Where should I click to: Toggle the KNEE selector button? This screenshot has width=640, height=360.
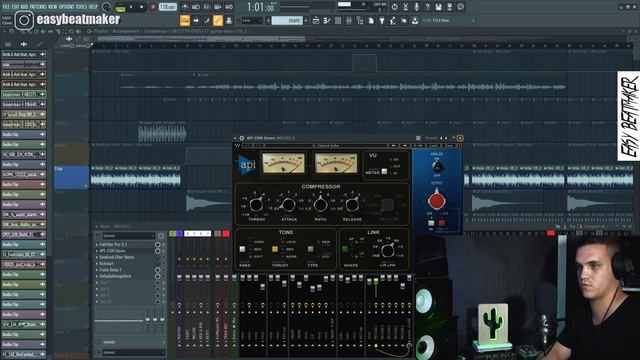point(242,249)
